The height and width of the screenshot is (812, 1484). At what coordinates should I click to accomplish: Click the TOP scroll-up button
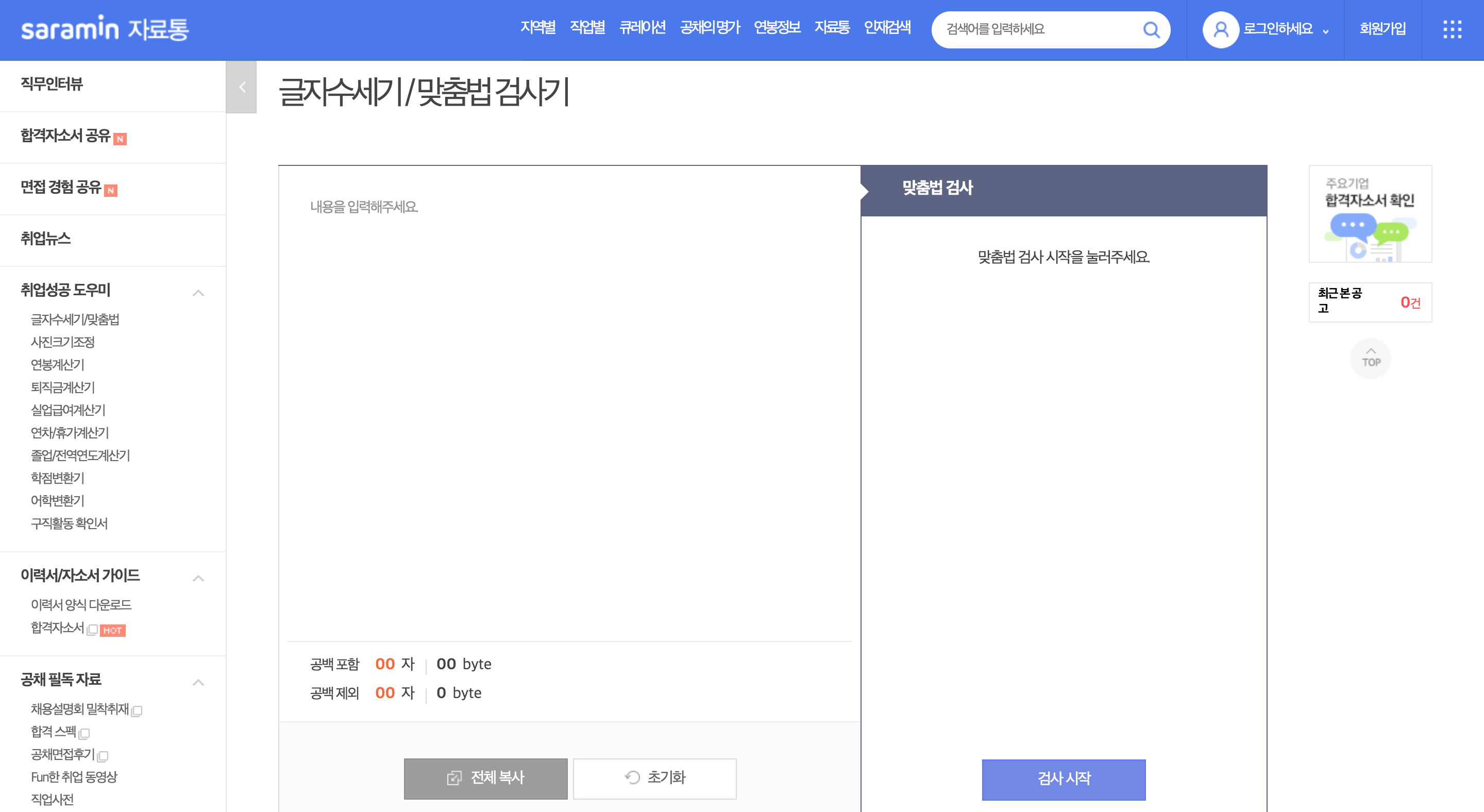[x=1371, y=358]
